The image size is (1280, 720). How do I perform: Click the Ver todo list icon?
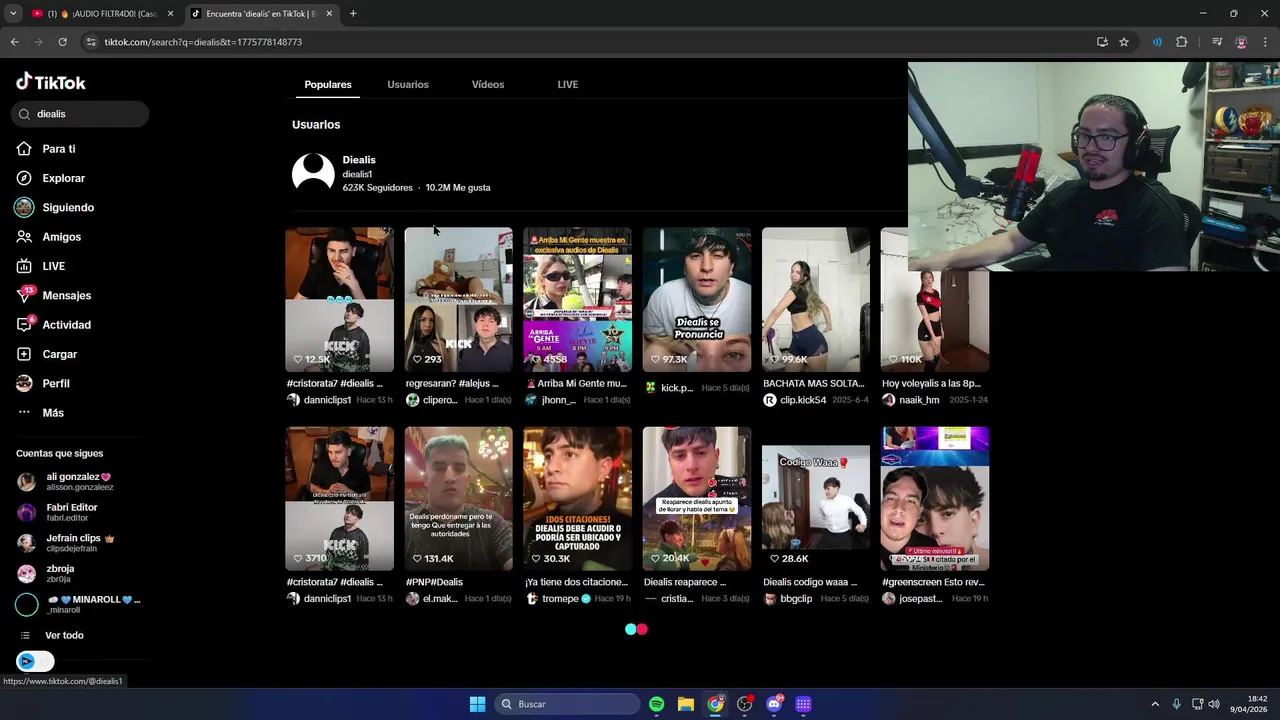[26, 635]
